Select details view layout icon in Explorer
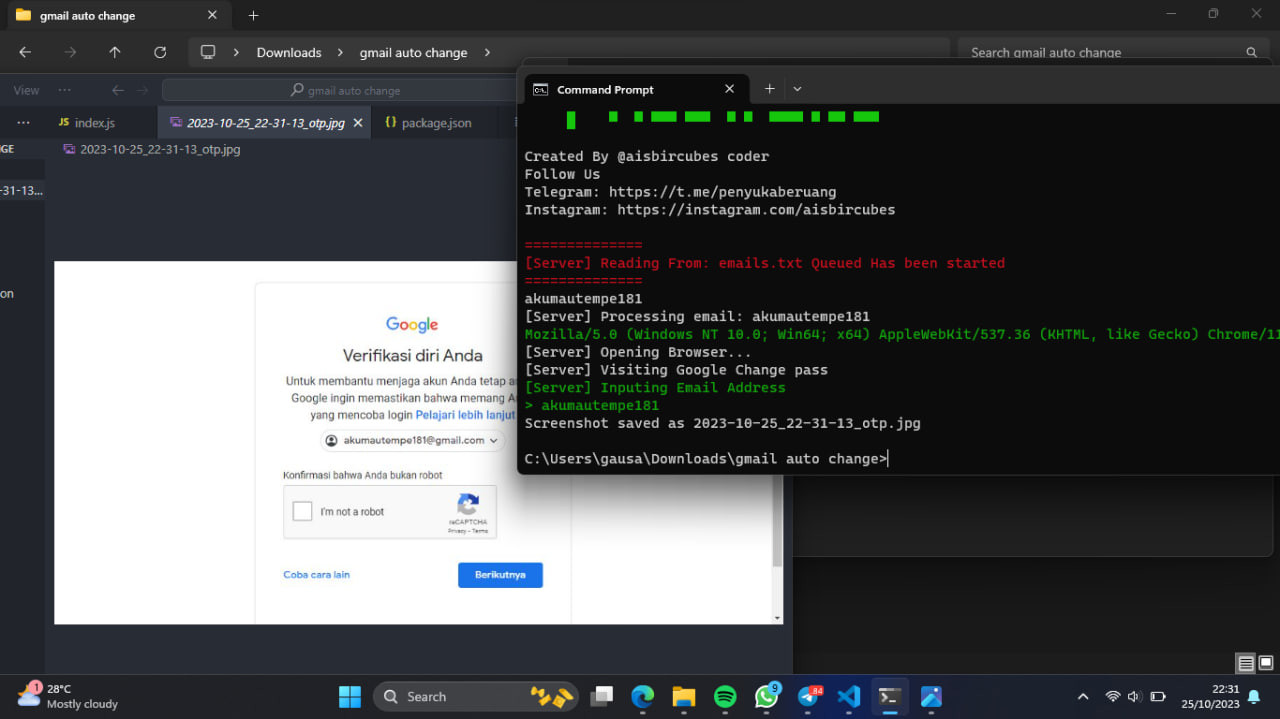Screen dimensions: 1280x719 click(x=1245, y=663)
